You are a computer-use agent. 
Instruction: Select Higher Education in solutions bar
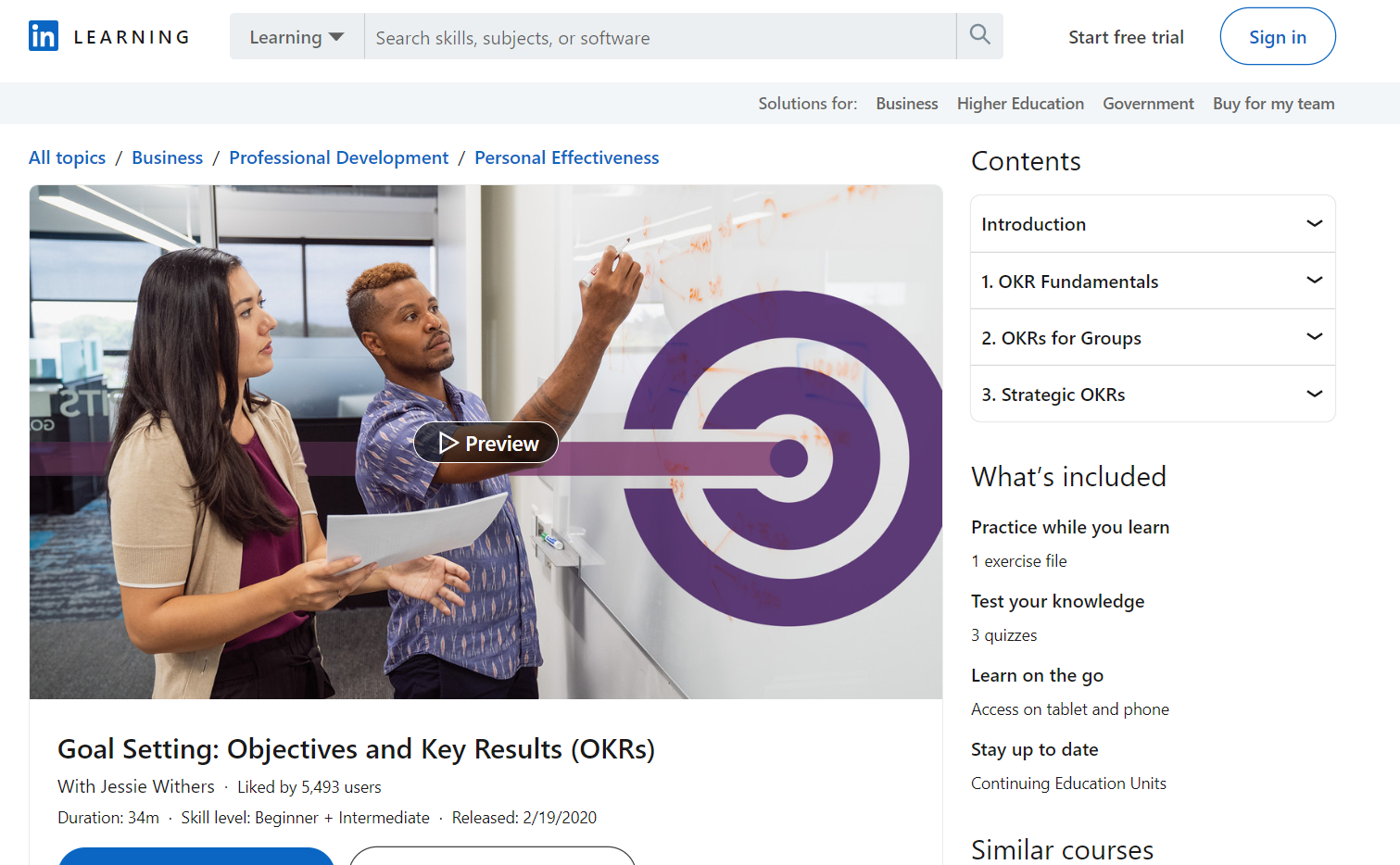(x=1020, y=103)
